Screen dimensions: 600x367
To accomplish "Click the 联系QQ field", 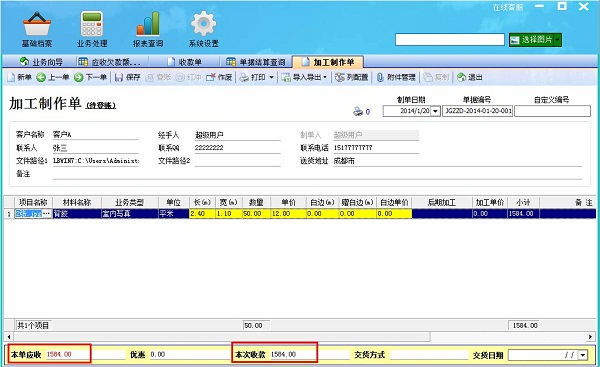I will tap(238, 148).
